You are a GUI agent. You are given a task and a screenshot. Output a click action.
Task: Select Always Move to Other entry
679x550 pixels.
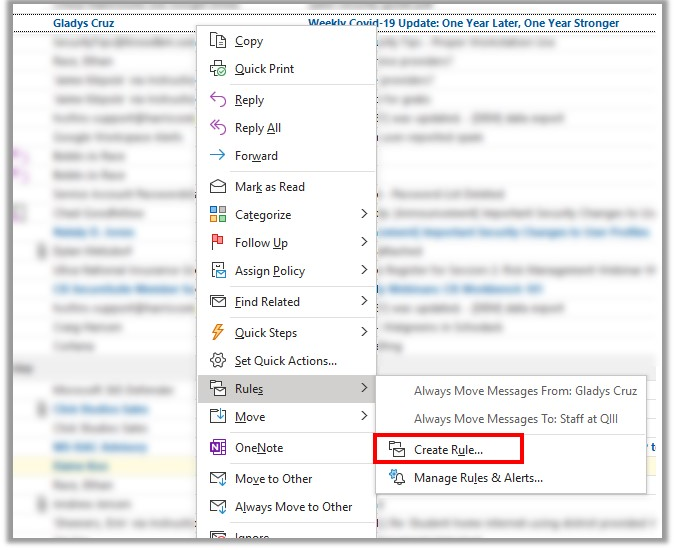pyautogui.click(x=287, y=506)
